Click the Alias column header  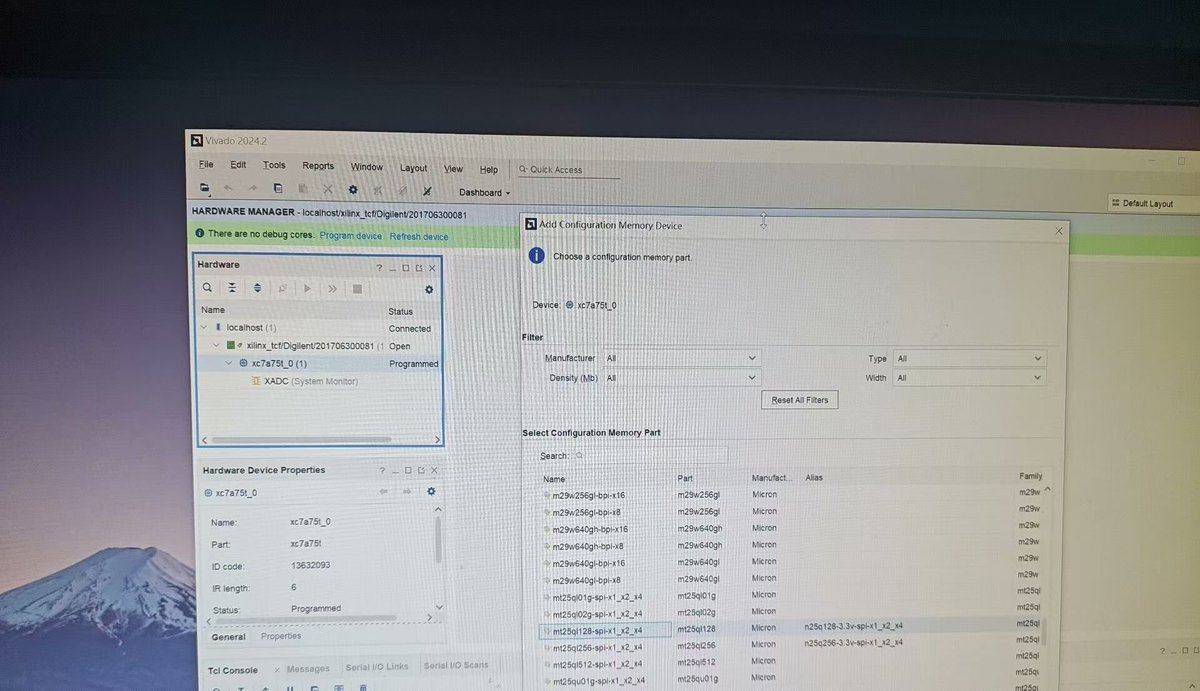tap(814, 478)
